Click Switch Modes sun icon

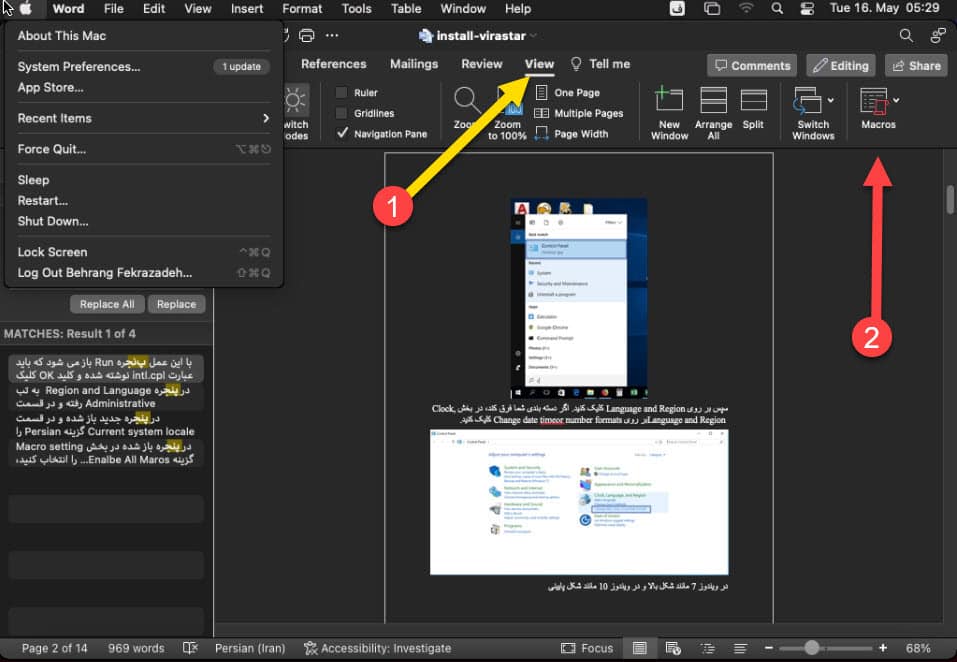296,101
